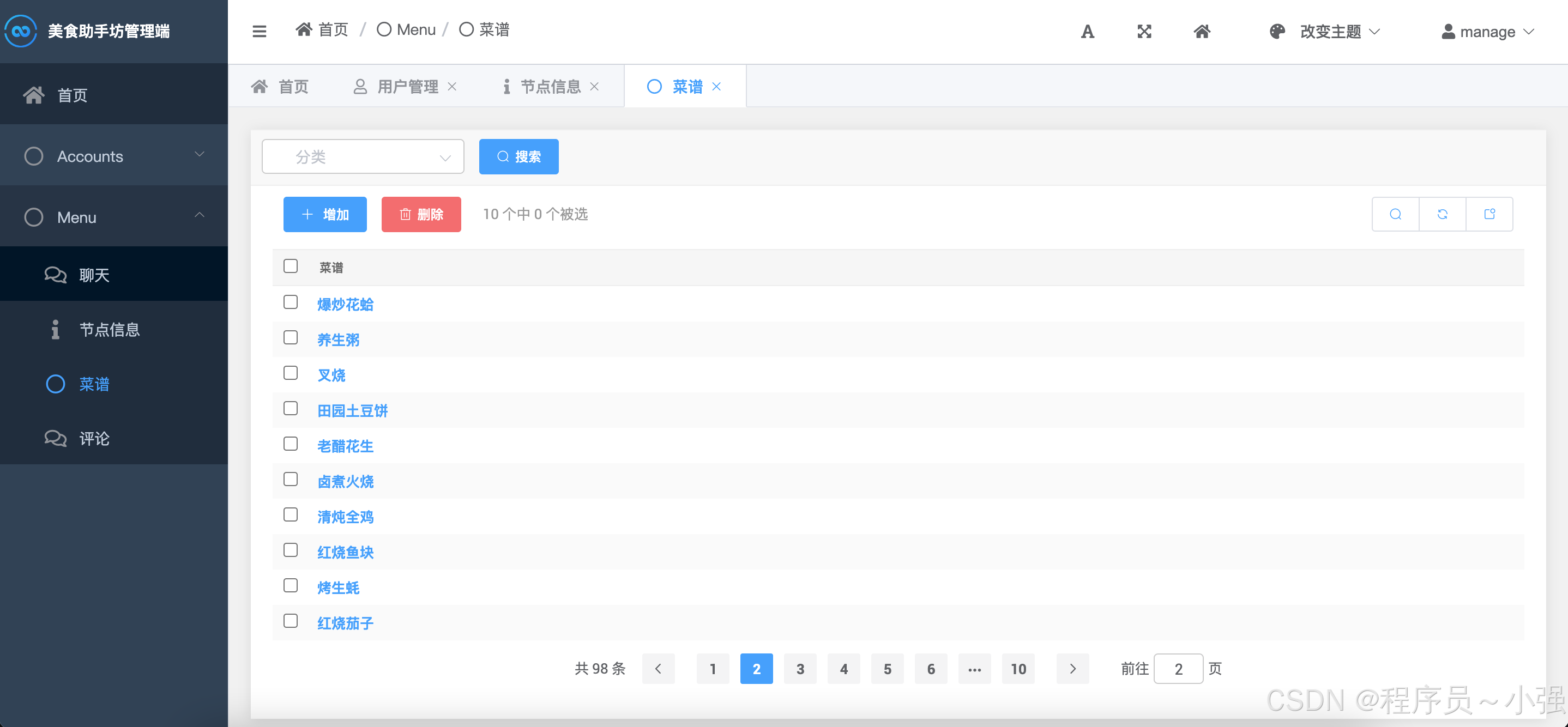Toggle the fullscreen icon in header

coord(1144,32)
